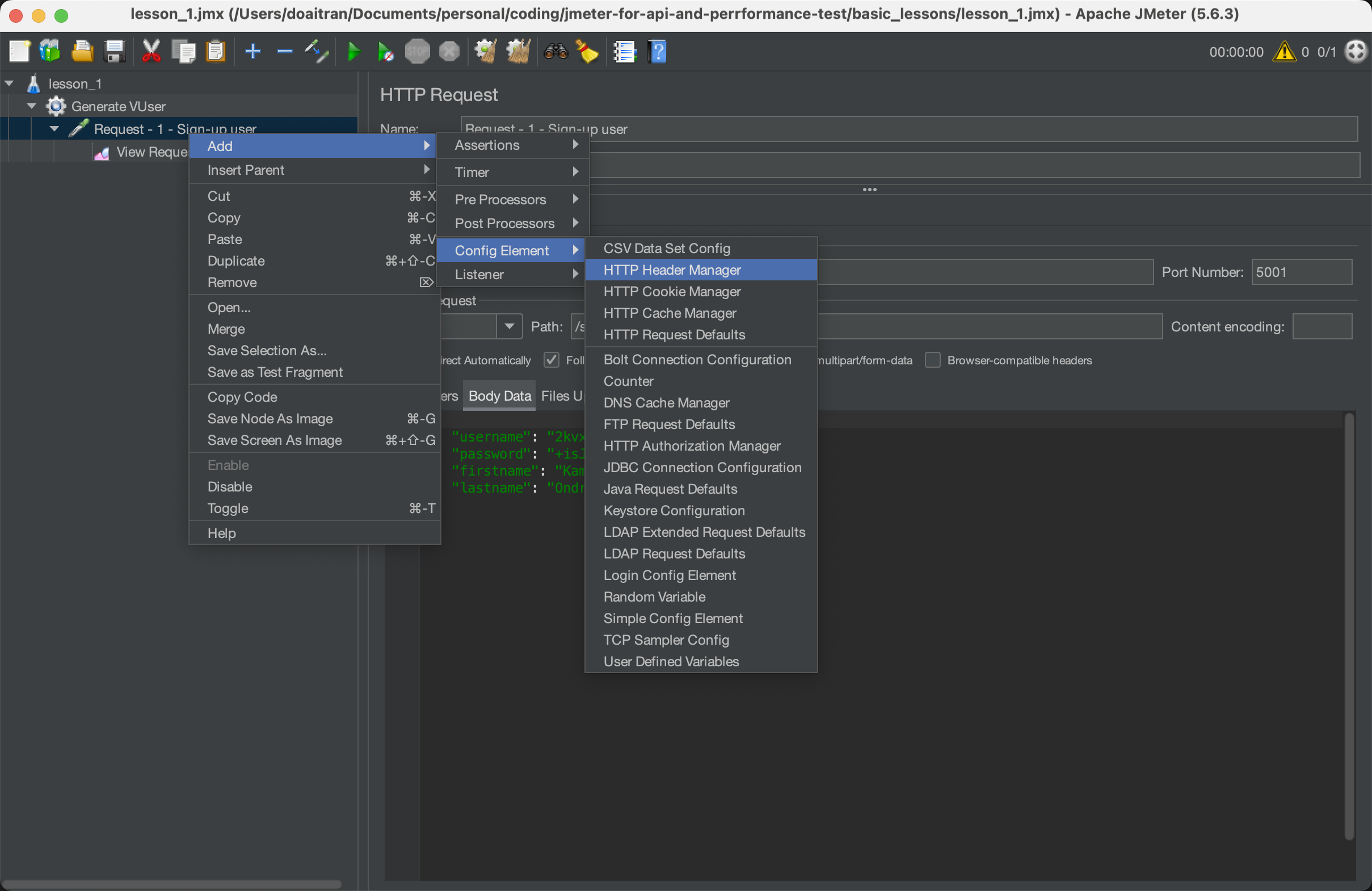Choose Save Node As Image

click(x=315, y=419)
